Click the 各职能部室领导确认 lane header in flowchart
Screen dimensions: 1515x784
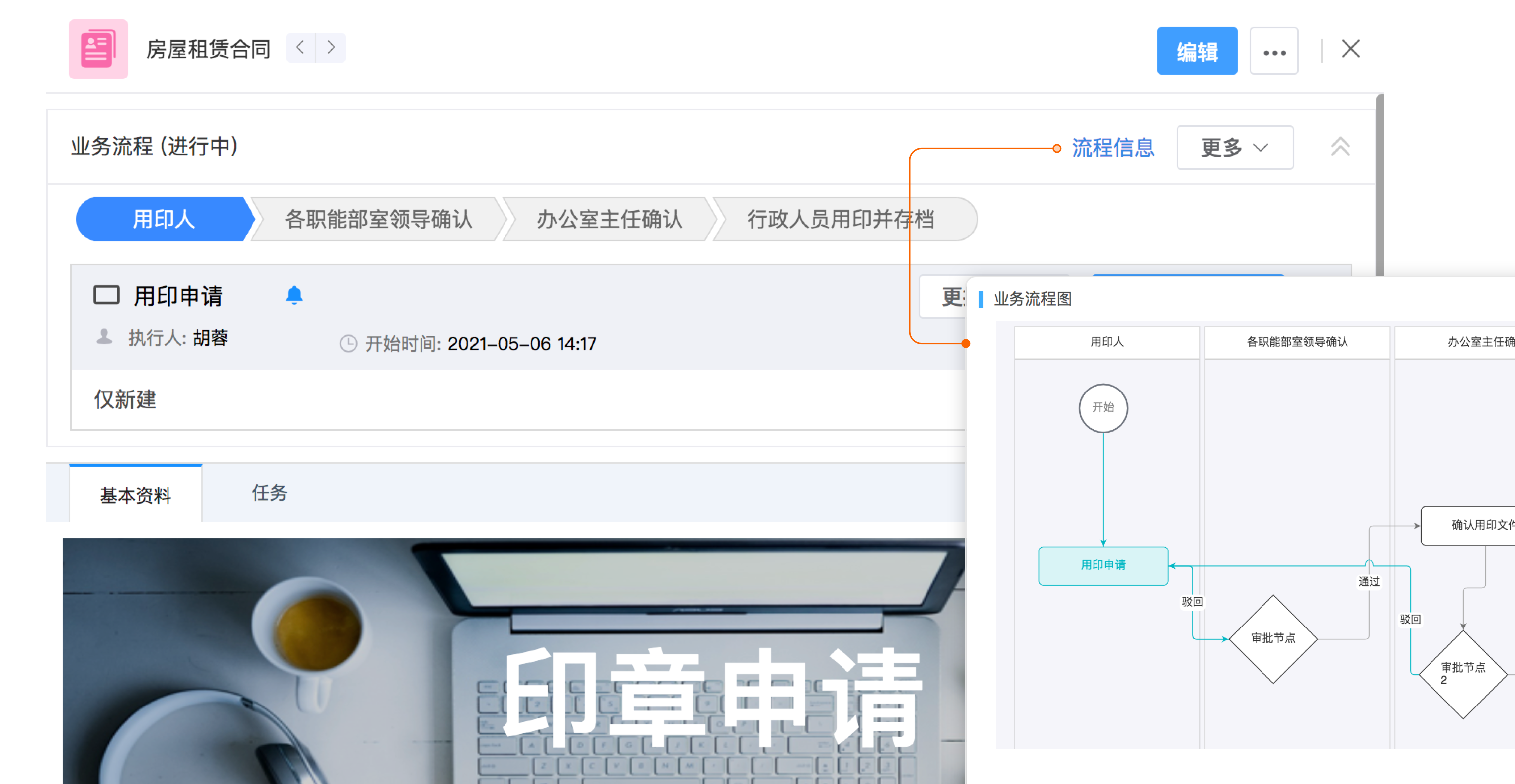1297,342
